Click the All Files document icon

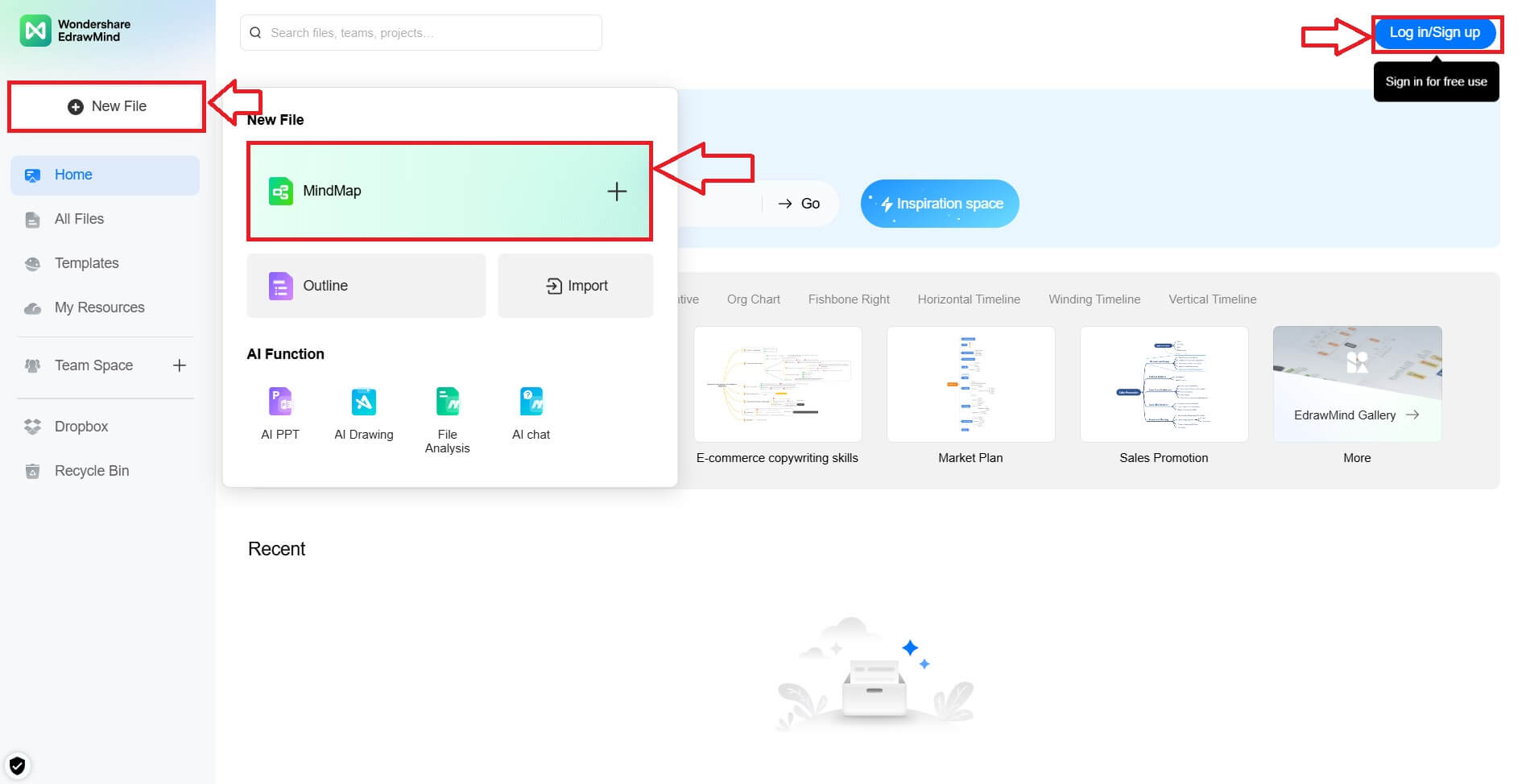tap(32, 220)
